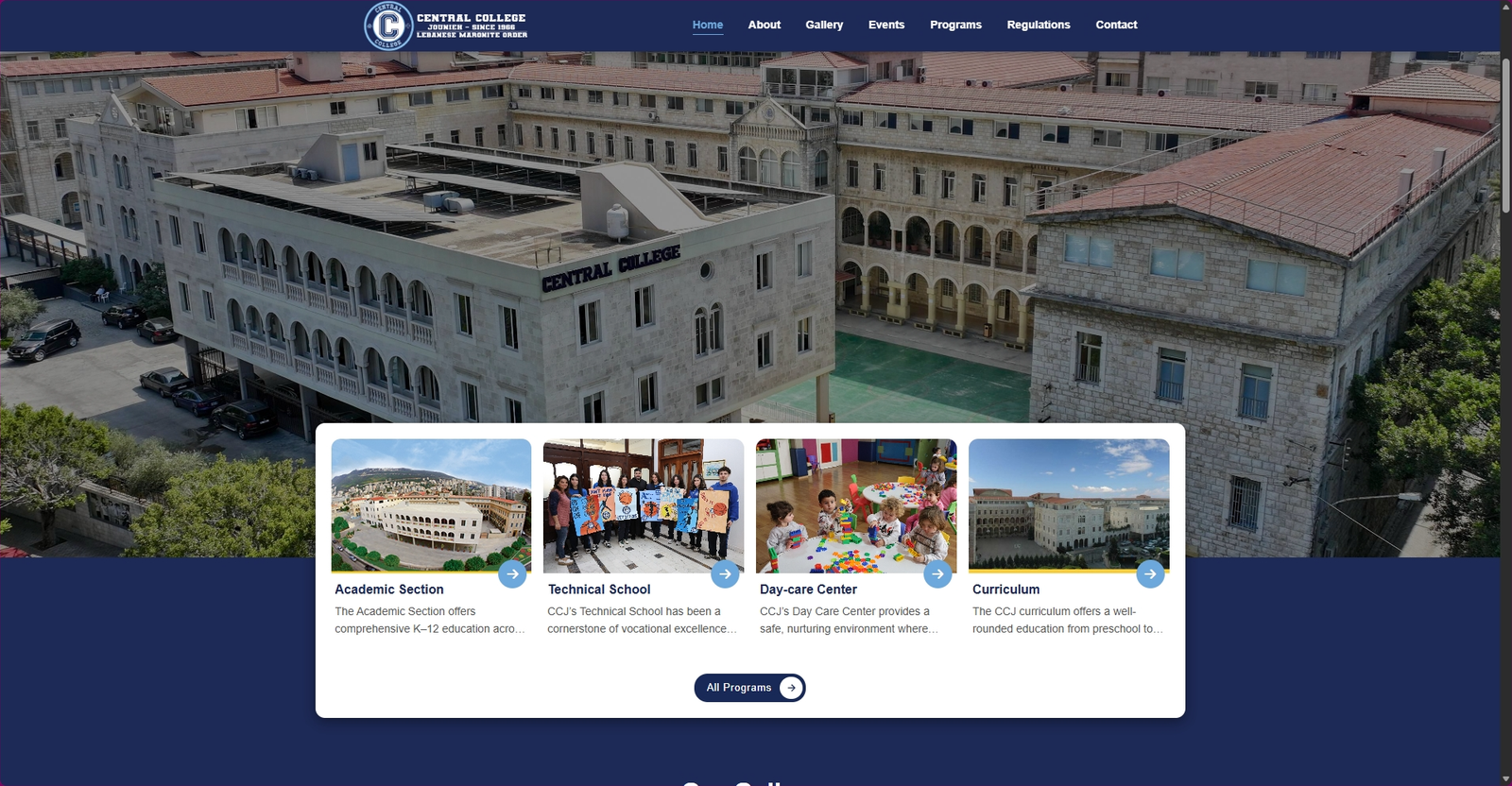Image resolution: width=1512 pixels, height=786 pixels.
Task: Click the scrollbar down arrow
Action: point(1505,779)
